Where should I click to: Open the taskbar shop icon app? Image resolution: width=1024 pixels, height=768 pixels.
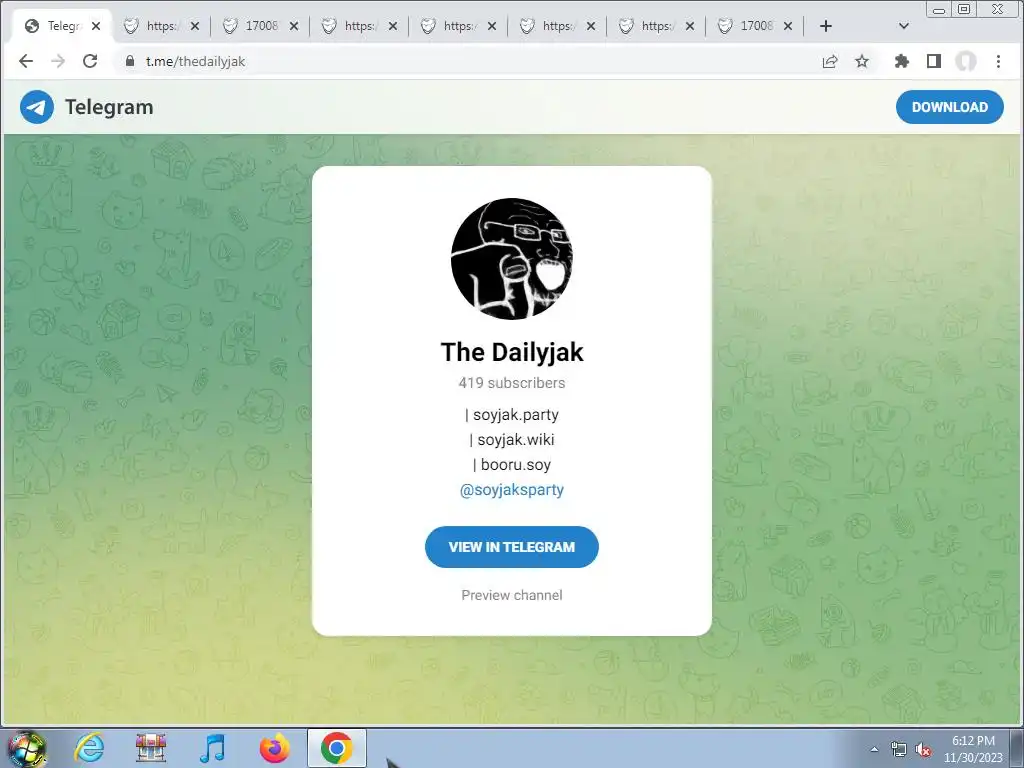151,748
